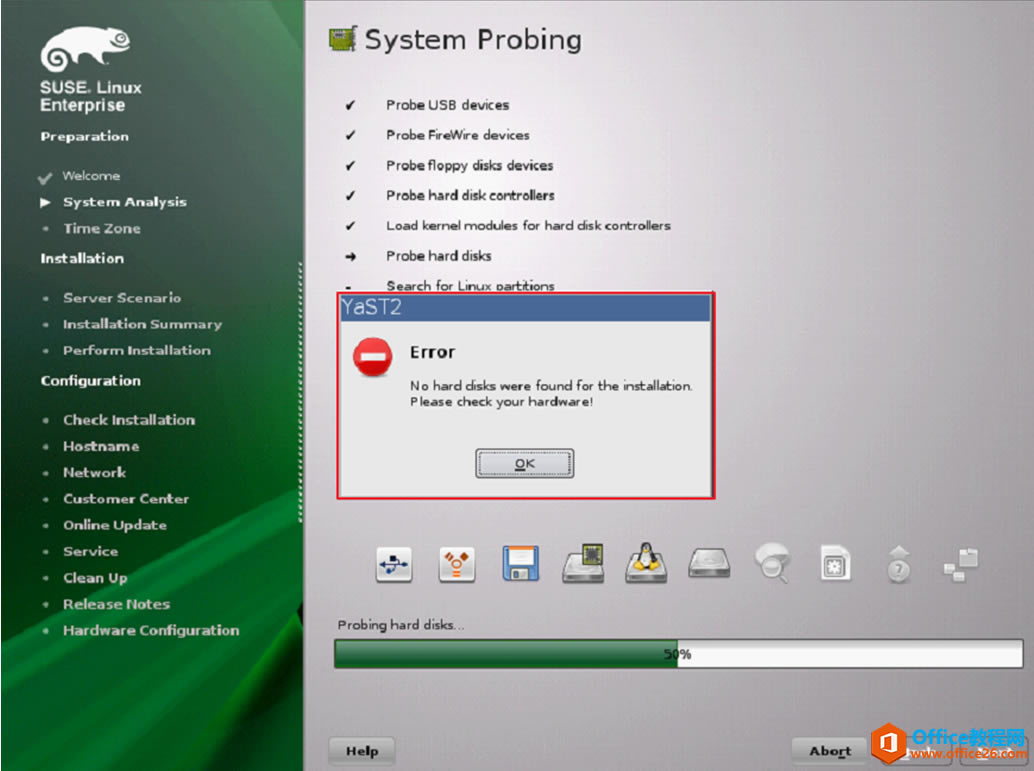Screen dimensions: 1034x771
Task: Select Check Installation step
Action: (x=129, y=419)
